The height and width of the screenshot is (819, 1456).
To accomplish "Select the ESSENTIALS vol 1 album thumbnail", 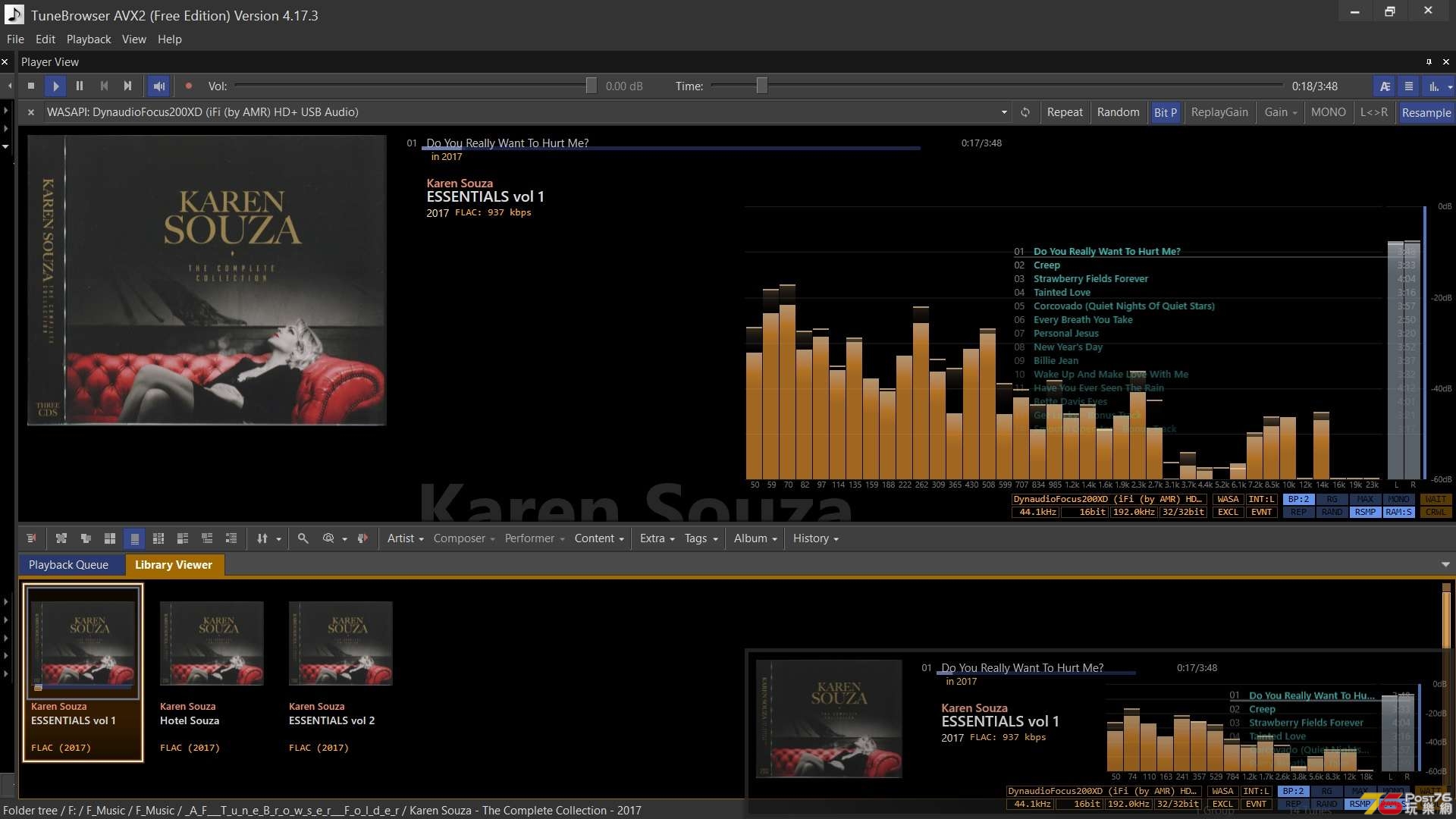I will 83,642.
